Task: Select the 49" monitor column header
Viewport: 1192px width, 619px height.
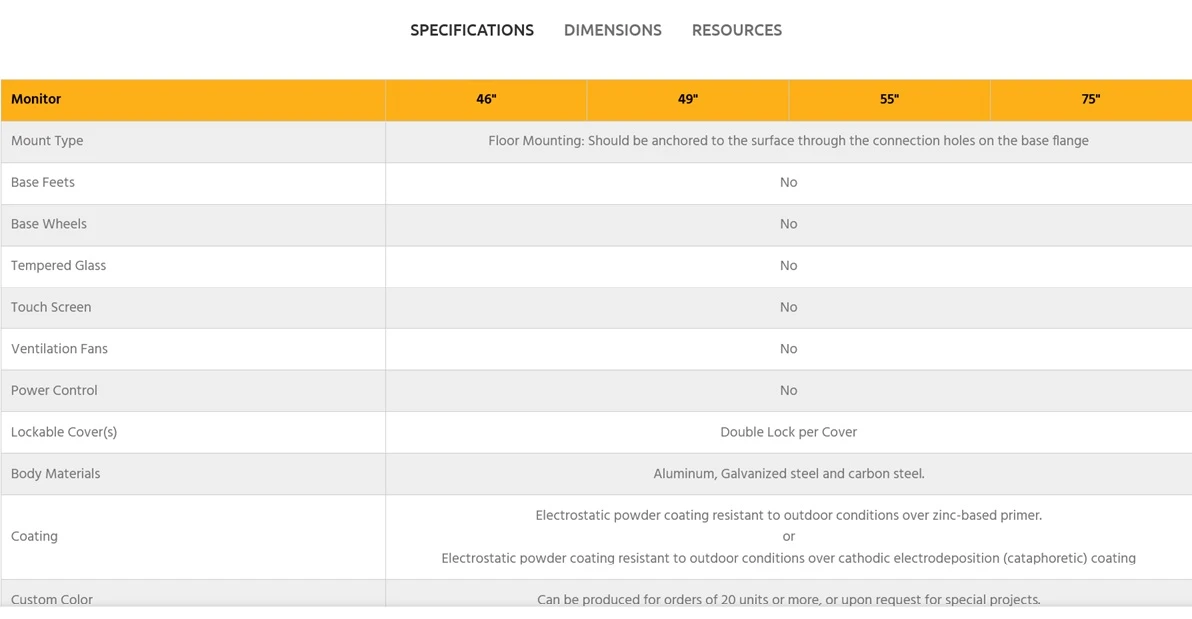Action: (688, 99)
